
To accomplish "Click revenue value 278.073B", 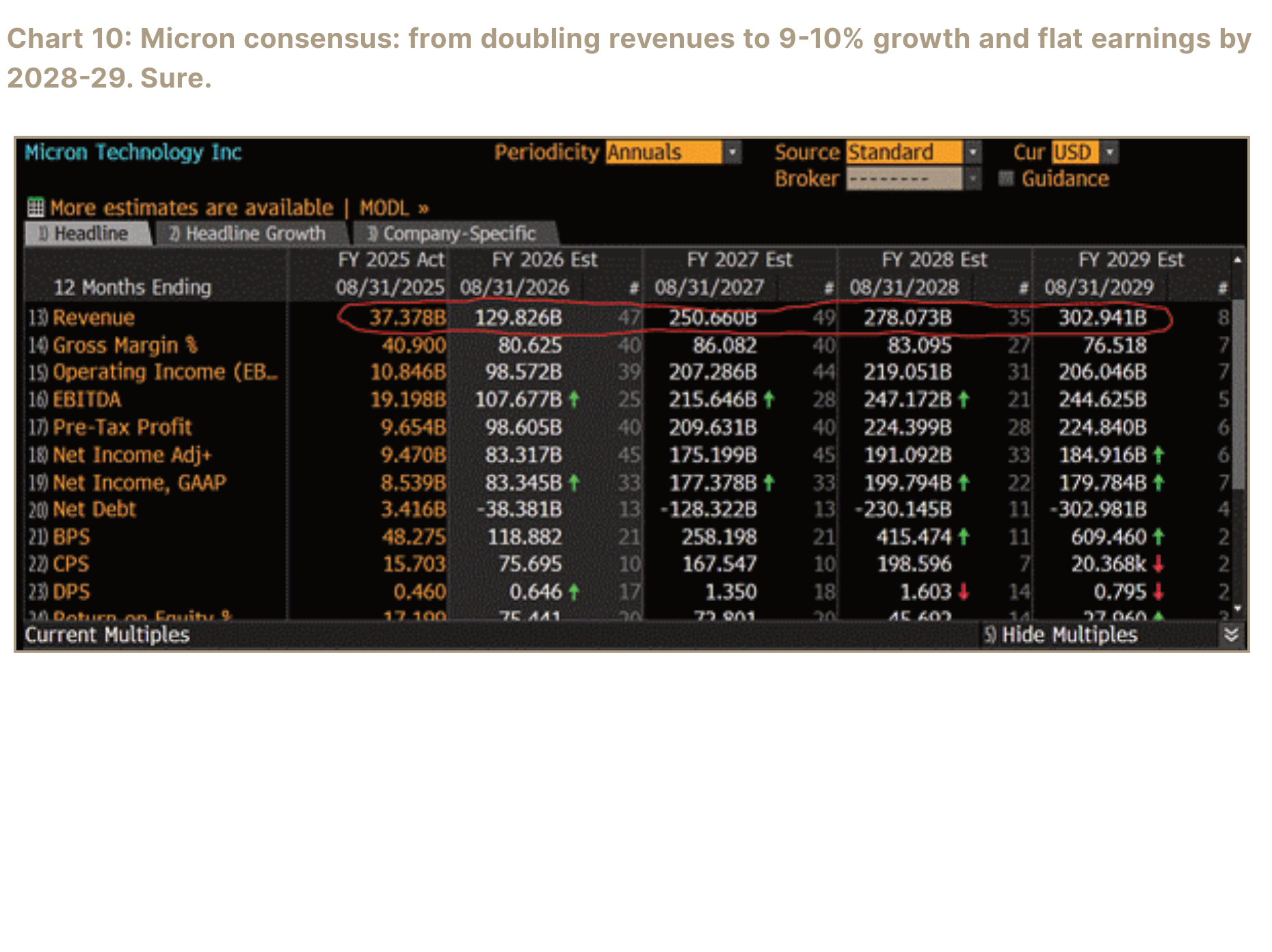I will pos(907,317).
